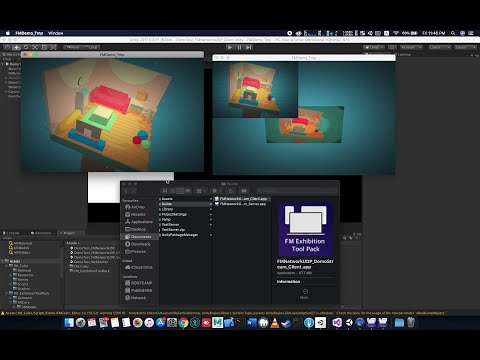Open the Trash from the Dock
Viewport: 480px width, 360px height.
(411, 322)
